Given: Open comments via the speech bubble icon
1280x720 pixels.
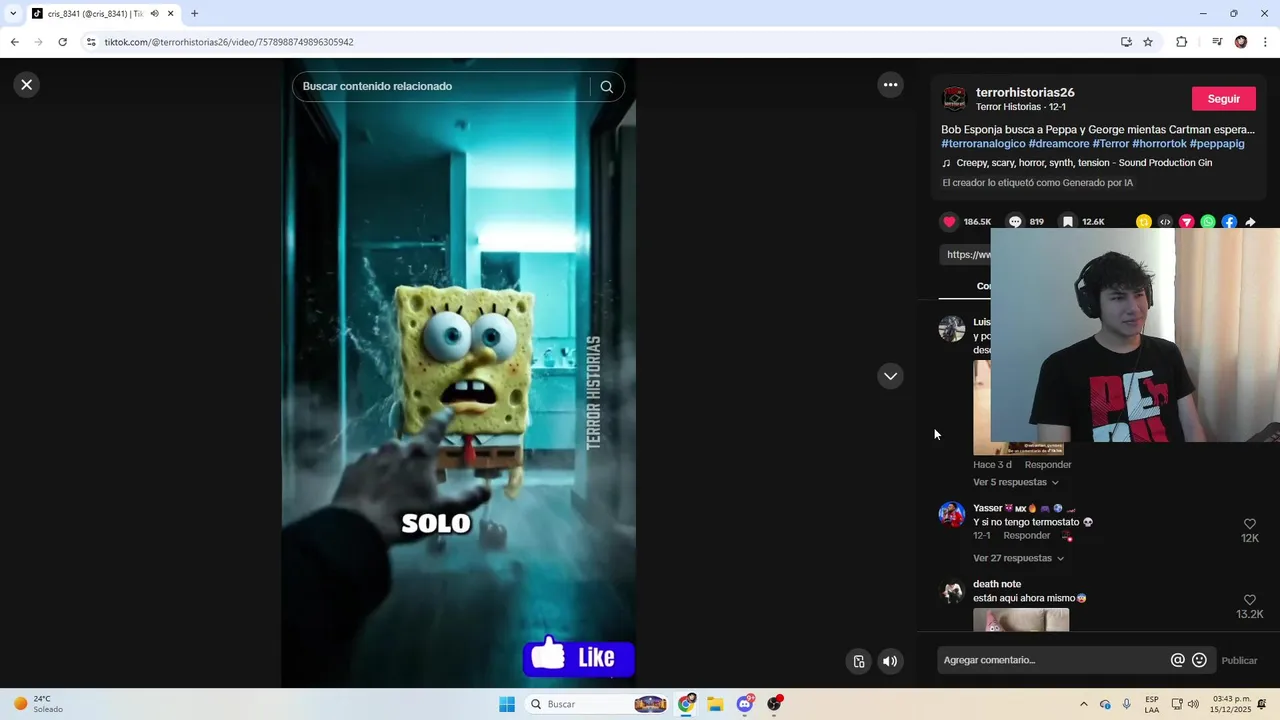Looking at the screenshot, I should point(1015,222).
